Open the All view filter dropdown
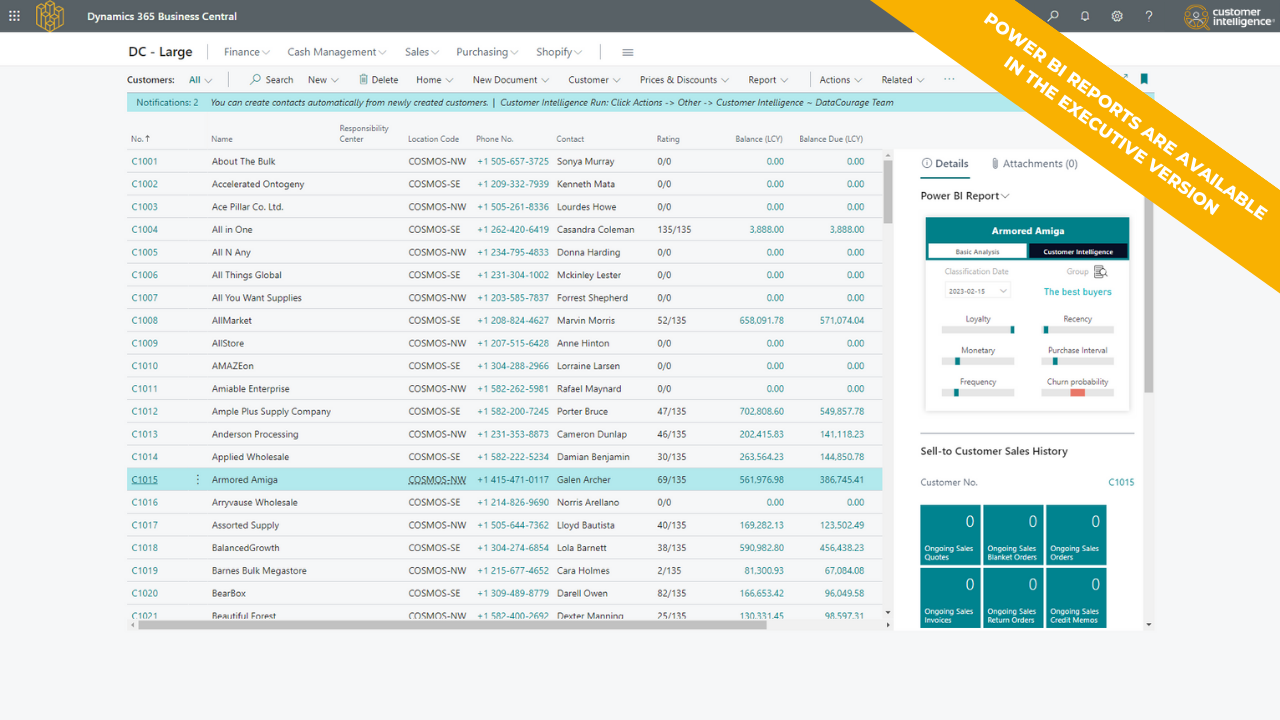Image resolution: width=1280 pixels, height=720 pixels. click(201, 80)
